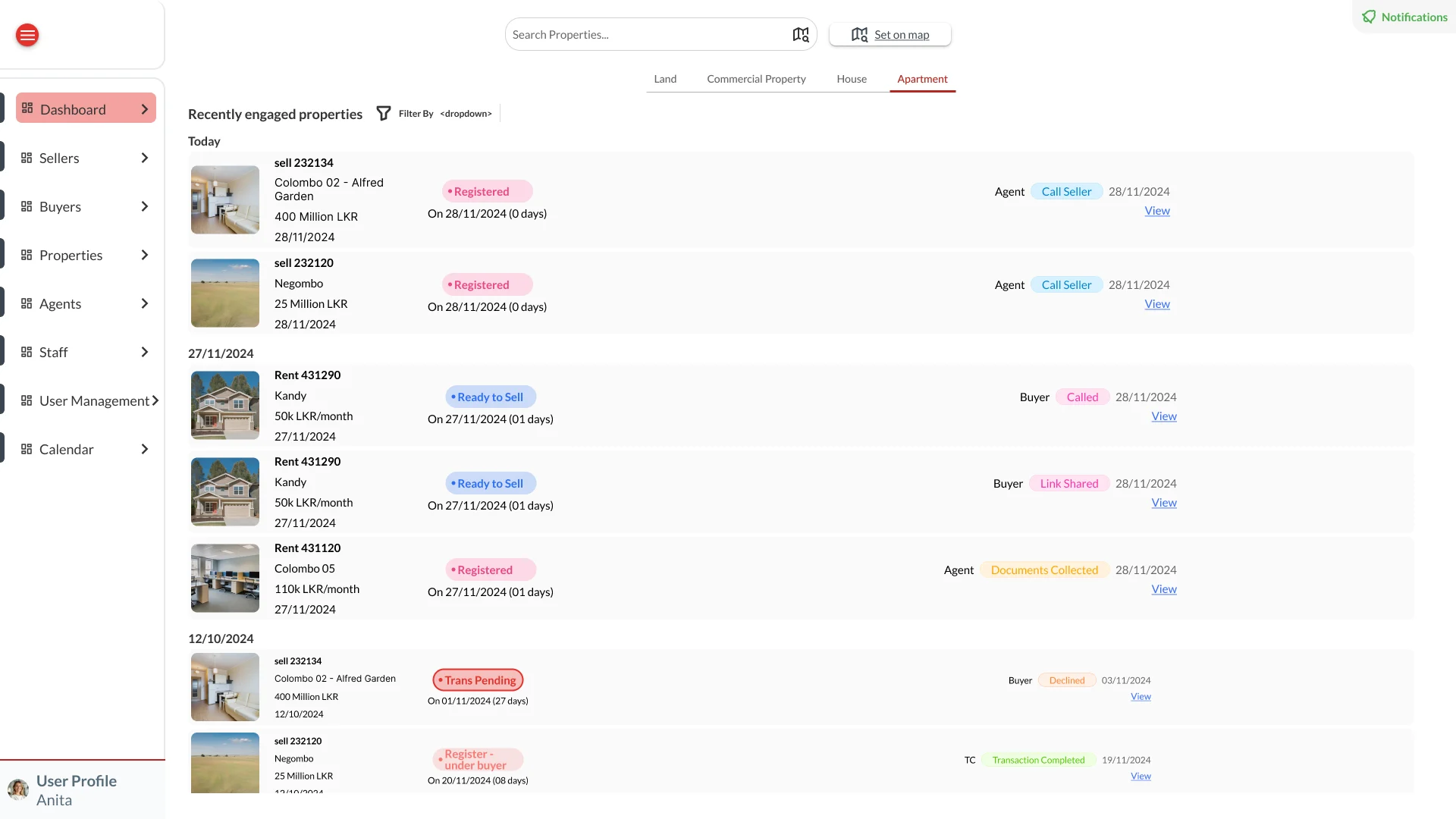Click the Staff grid icon in sidebar
The image size is (1456, 819).
point(27,352)
